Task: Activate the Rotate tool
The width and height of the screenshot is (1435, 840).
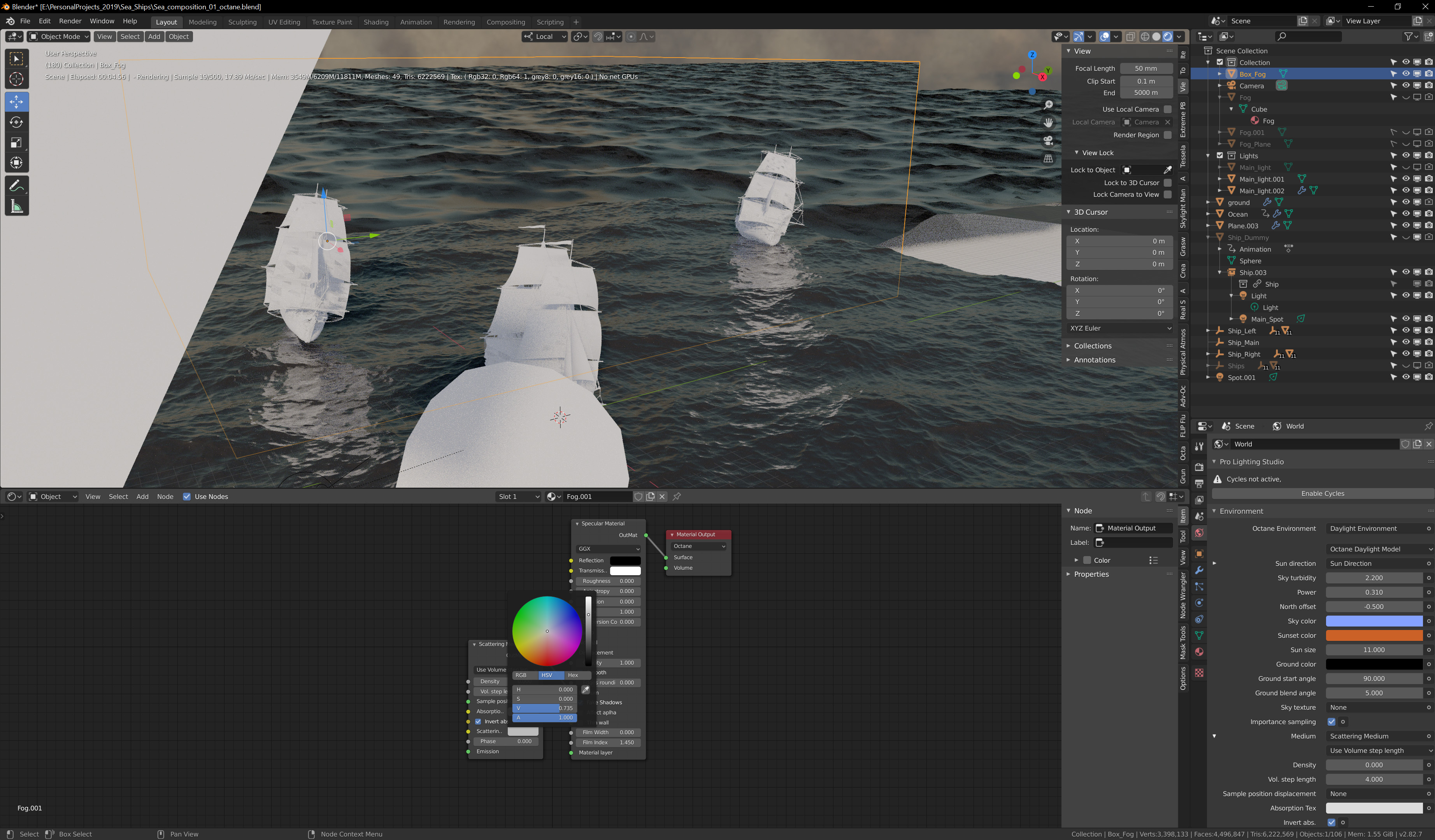Action: click(x=16, y=122)
